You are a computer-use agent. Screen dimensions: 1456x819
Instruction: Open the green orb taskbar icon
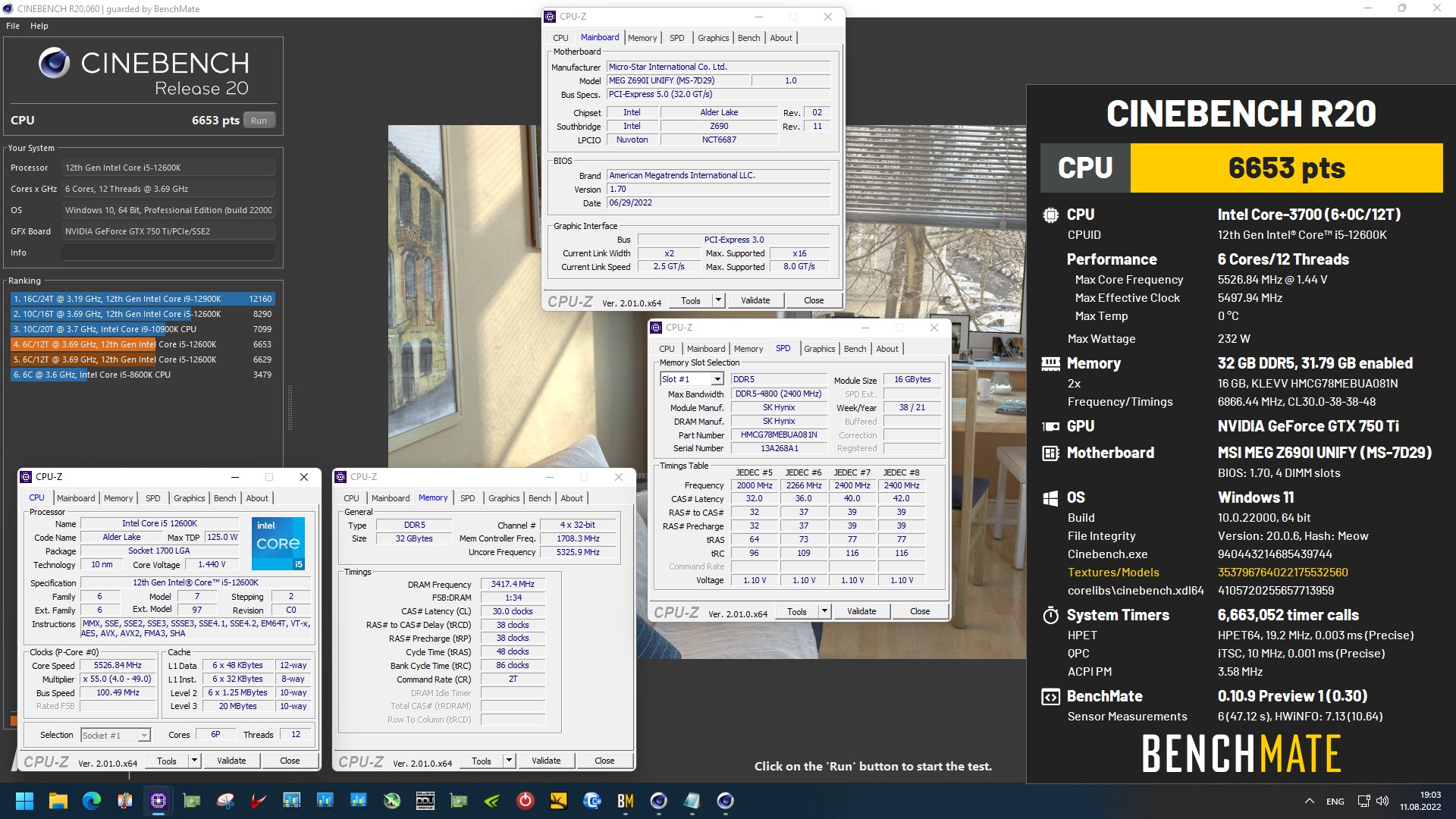(x=392, y=801)
